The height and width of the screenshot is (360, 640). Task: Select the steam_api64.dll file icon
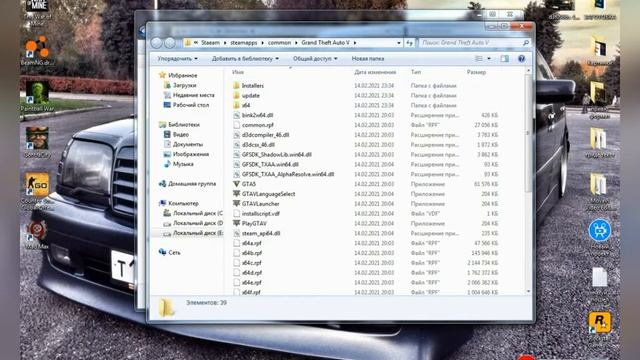[236, 233]
